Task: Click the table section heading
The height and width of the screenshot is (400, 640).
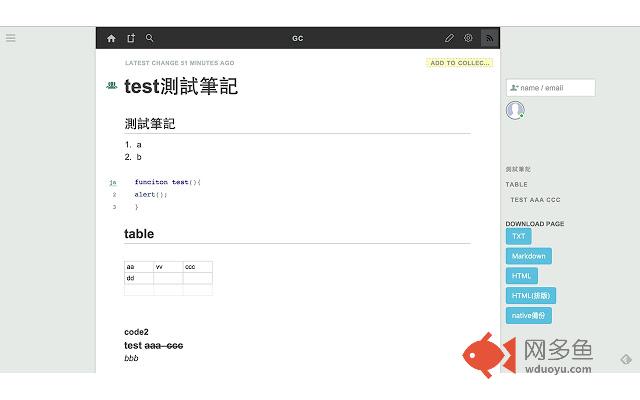Action: pyautogui.click(x=139, y=234)
